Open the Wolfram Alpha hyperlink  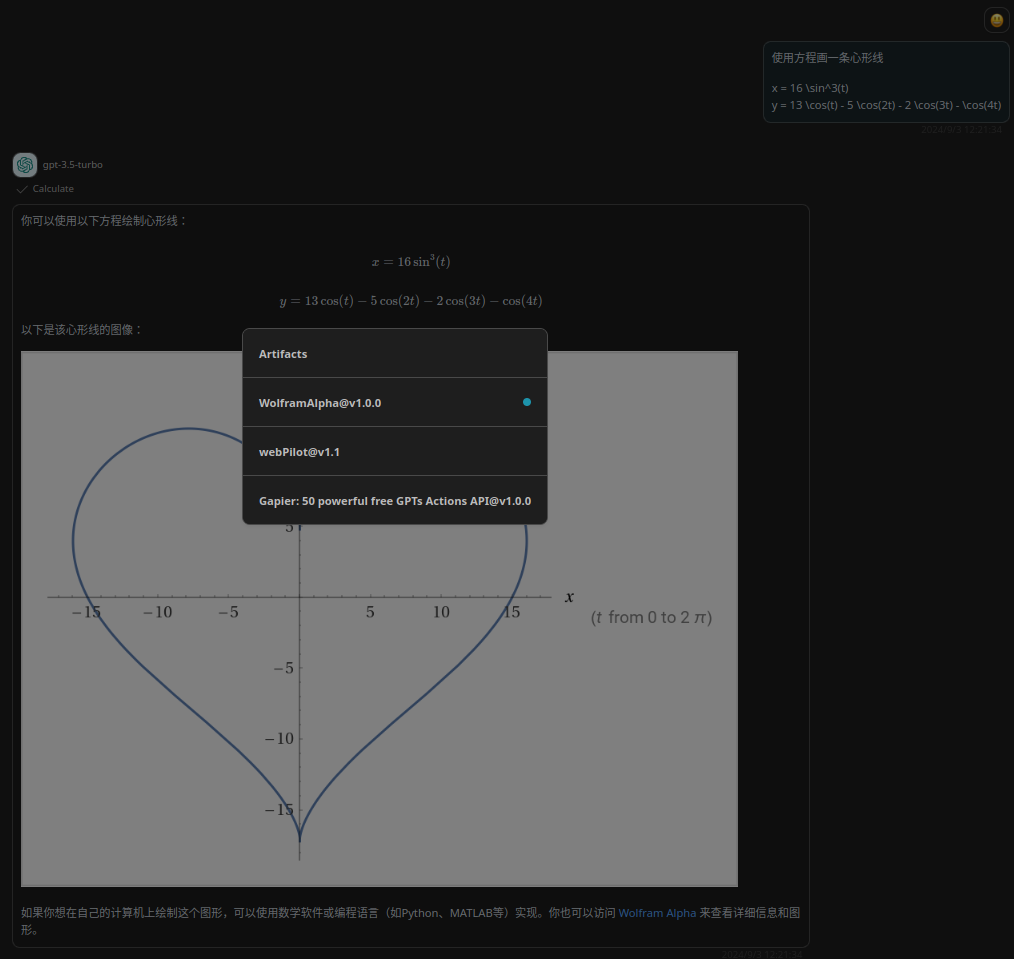pyautogui.click(x=657, y=913)
